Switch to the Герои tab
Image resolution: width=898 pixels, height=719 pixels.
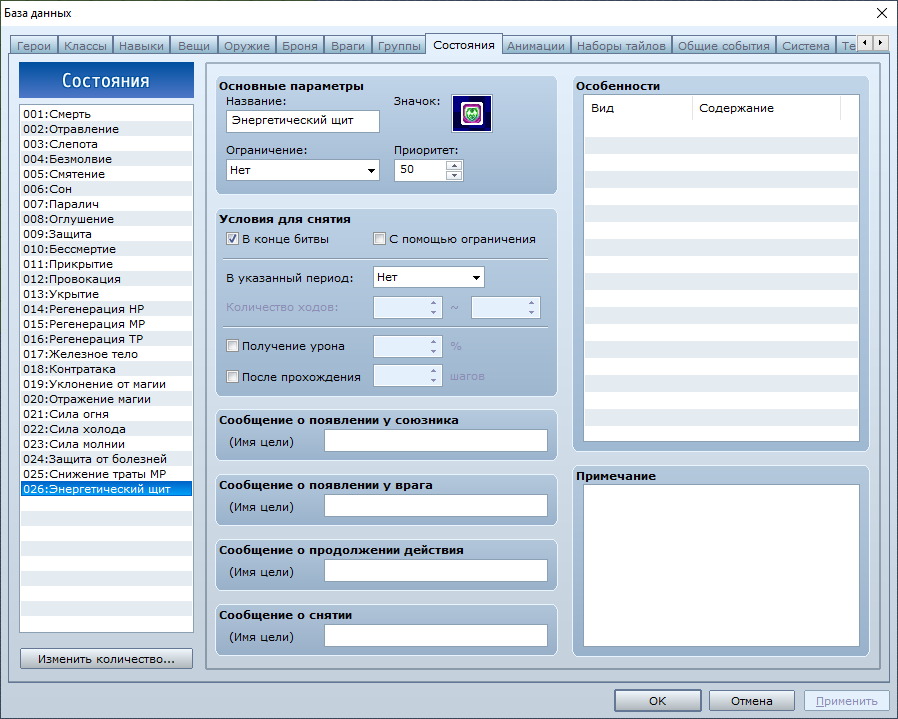(34, 46)
